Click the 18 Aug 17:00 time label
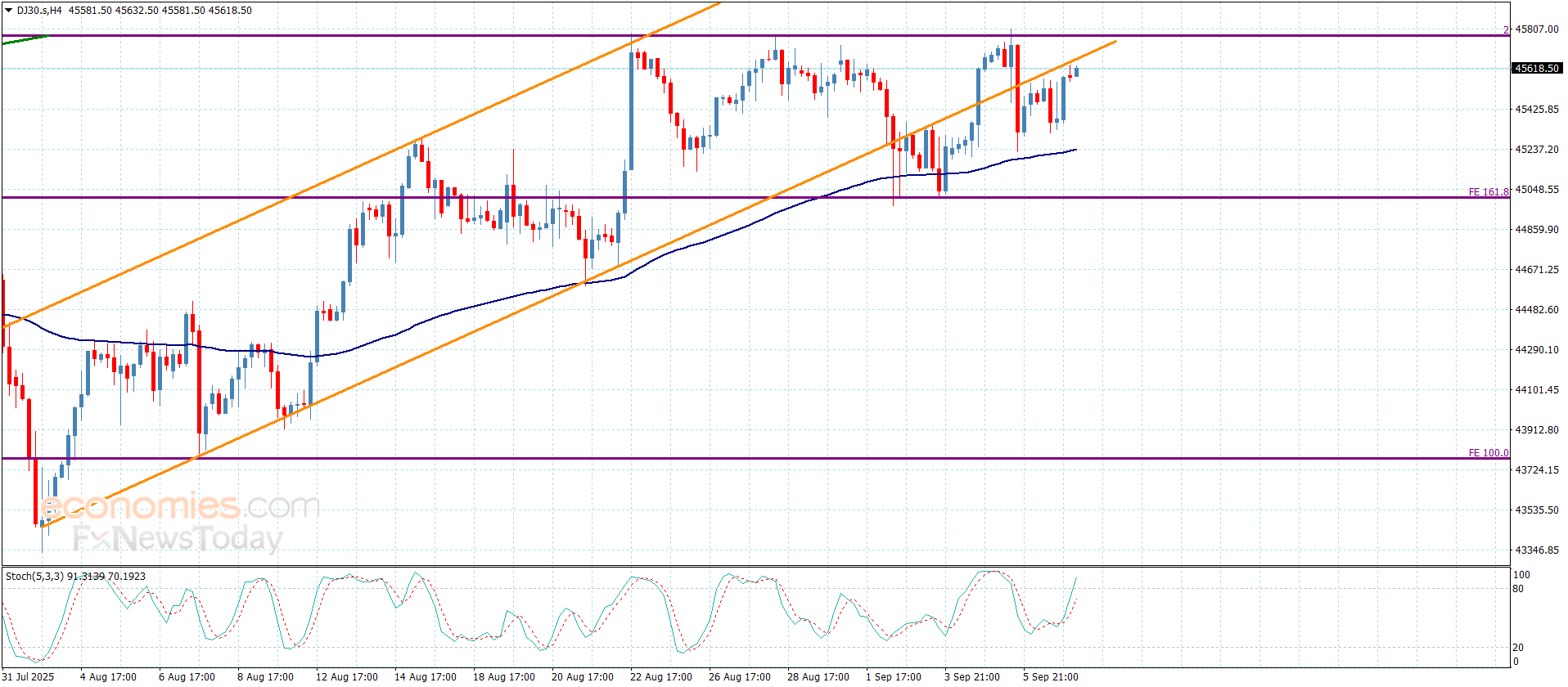 (x=504, y=677)
